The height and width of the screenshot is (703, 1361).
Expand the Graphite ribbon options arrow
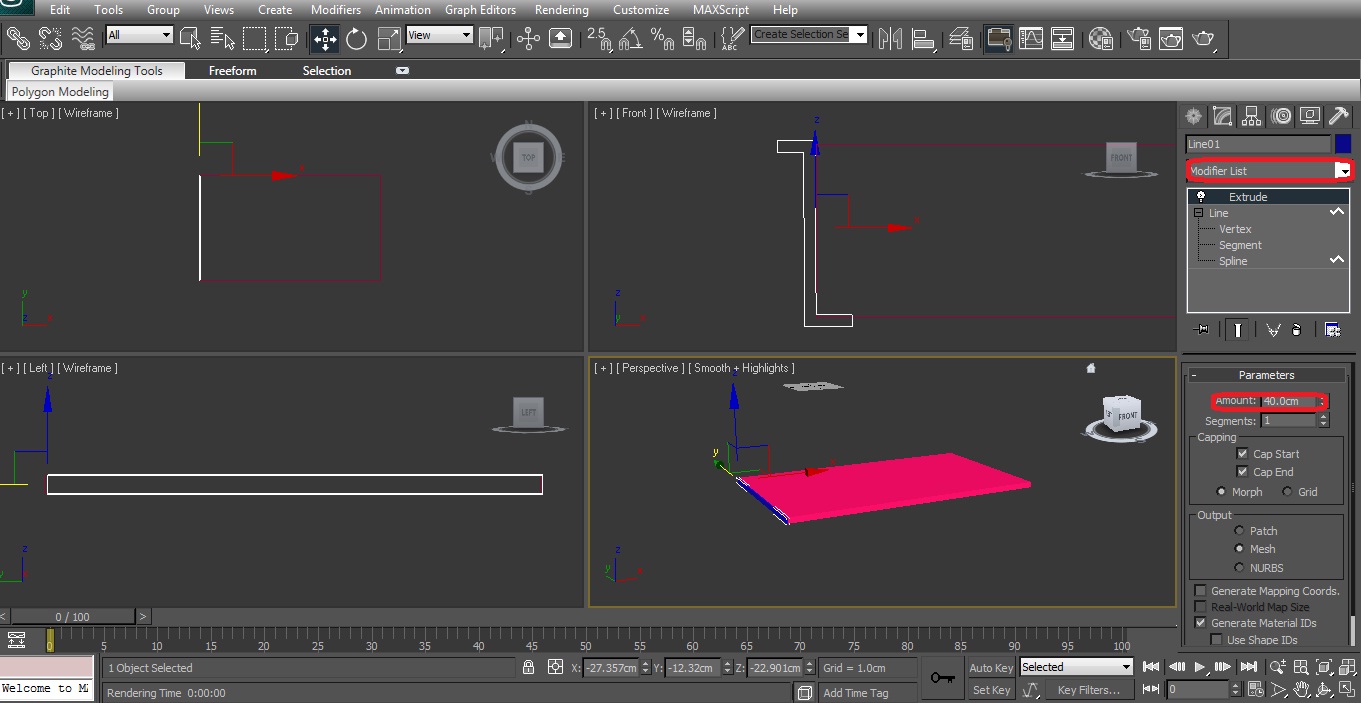(x=402, y=71)
